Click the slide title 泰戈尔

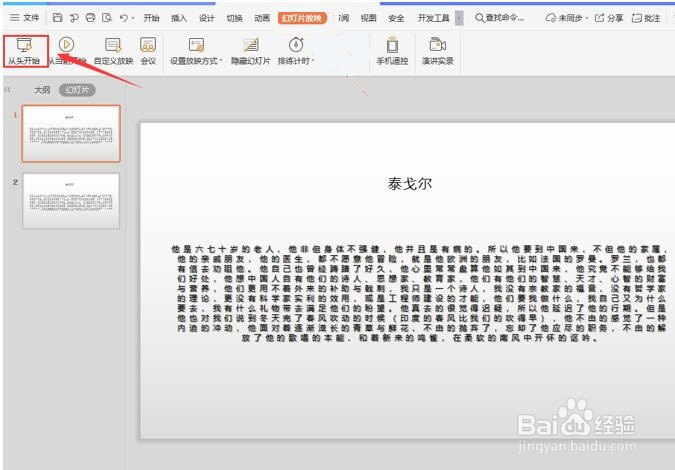point(409,184)
